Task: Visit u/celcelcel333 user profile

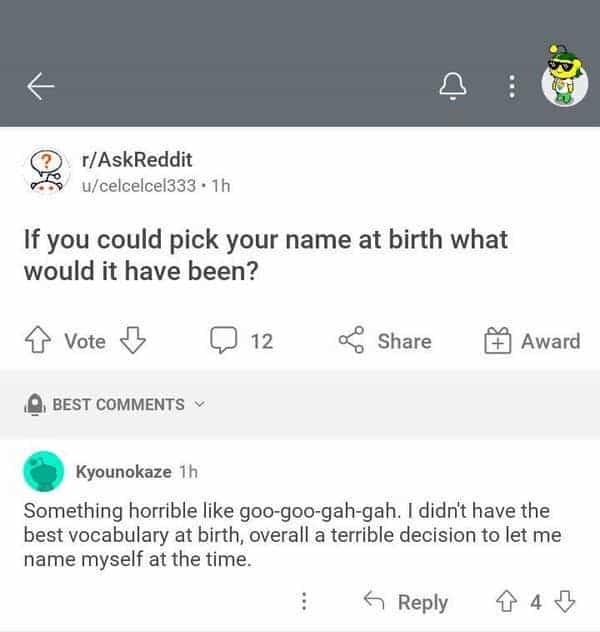Action: 138,186
